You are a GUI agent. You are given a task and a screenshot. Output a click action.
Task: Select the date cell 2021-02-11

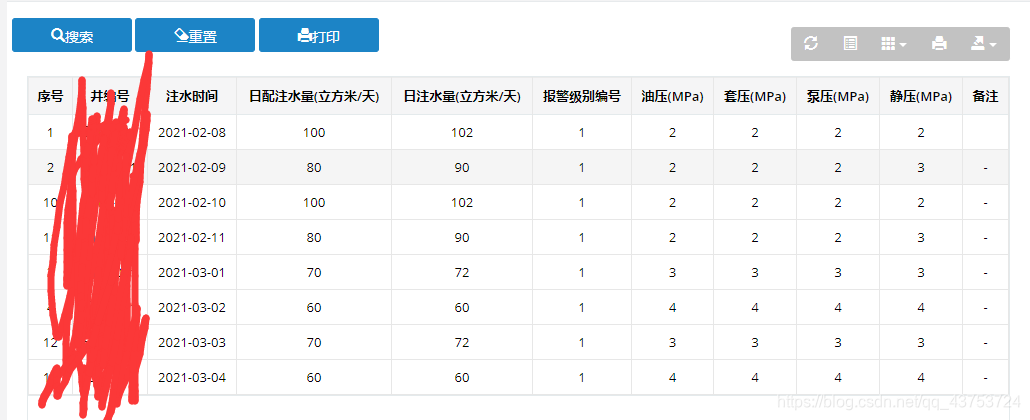coord(192,237)
